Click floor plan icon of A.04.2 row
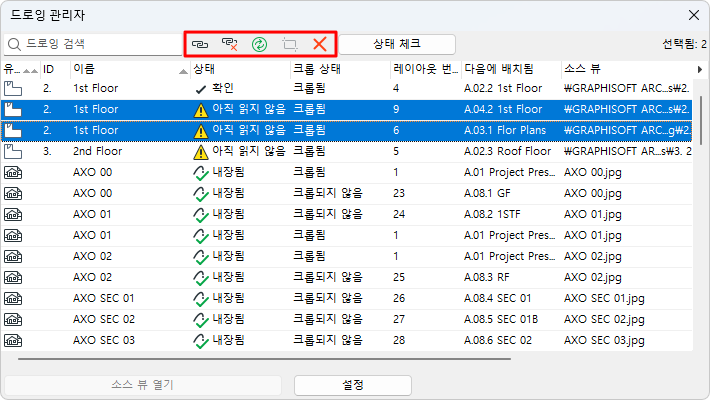Screen dimensions: 710x400 click(13, 109)
